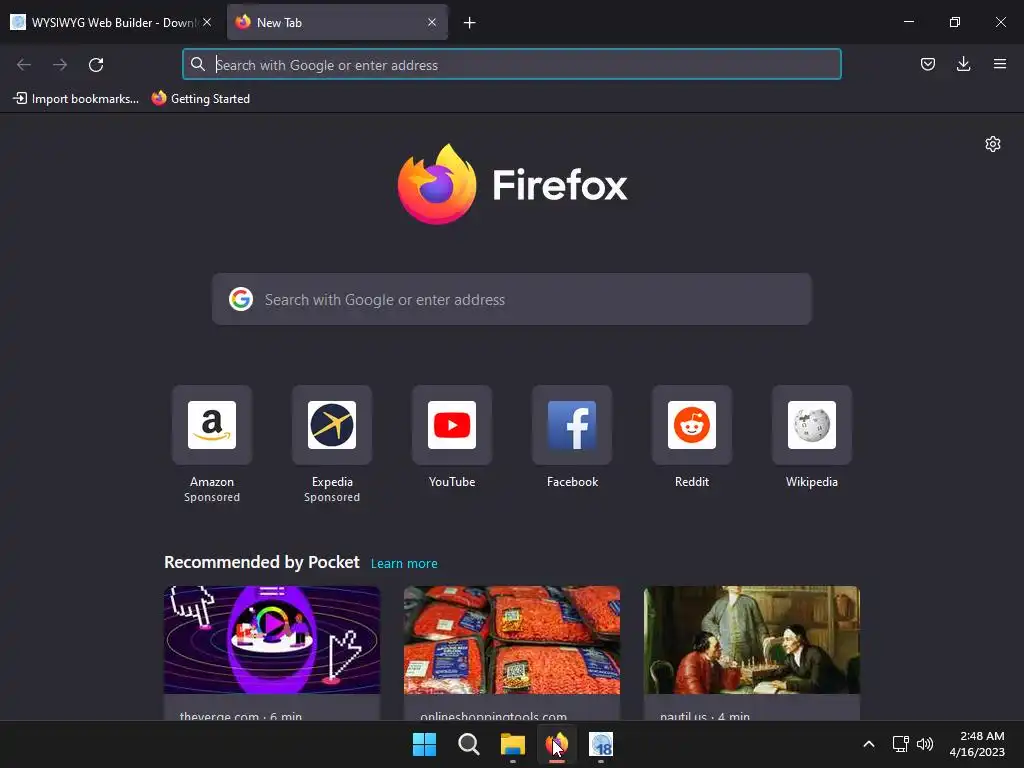Open Windows Start menu

[424, 744]
